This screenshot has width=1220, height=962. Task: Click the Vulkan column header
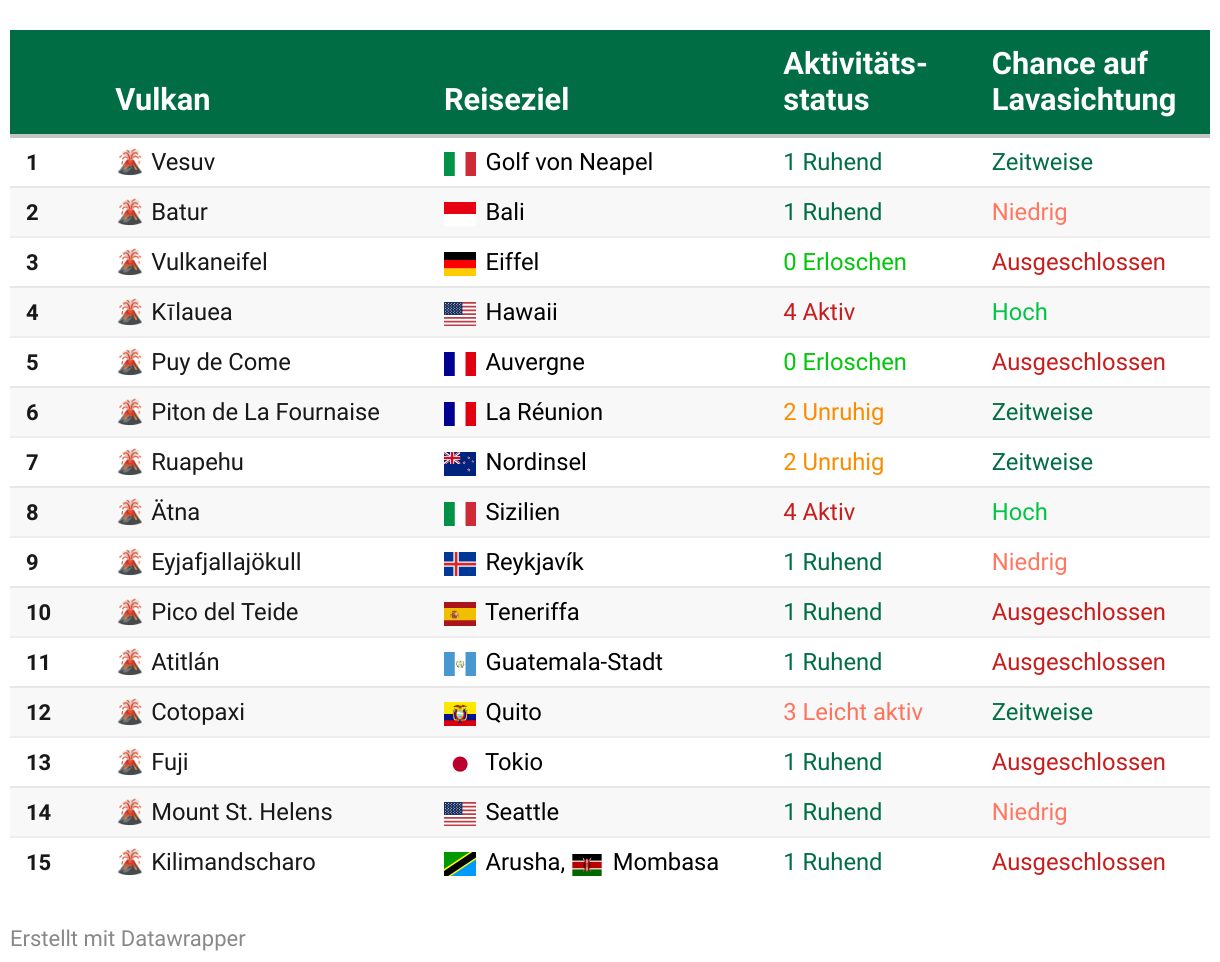(163, 99)
